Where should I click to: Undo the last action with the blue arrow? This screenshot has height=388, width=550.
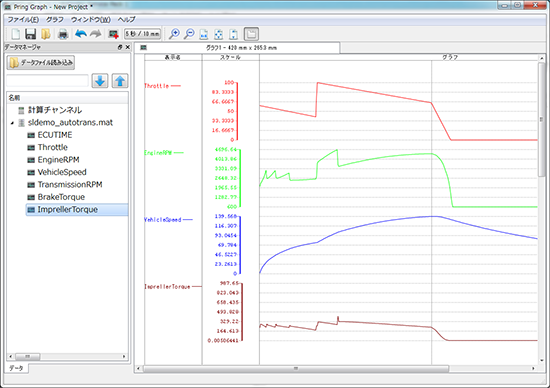click(x=81, y=34)
